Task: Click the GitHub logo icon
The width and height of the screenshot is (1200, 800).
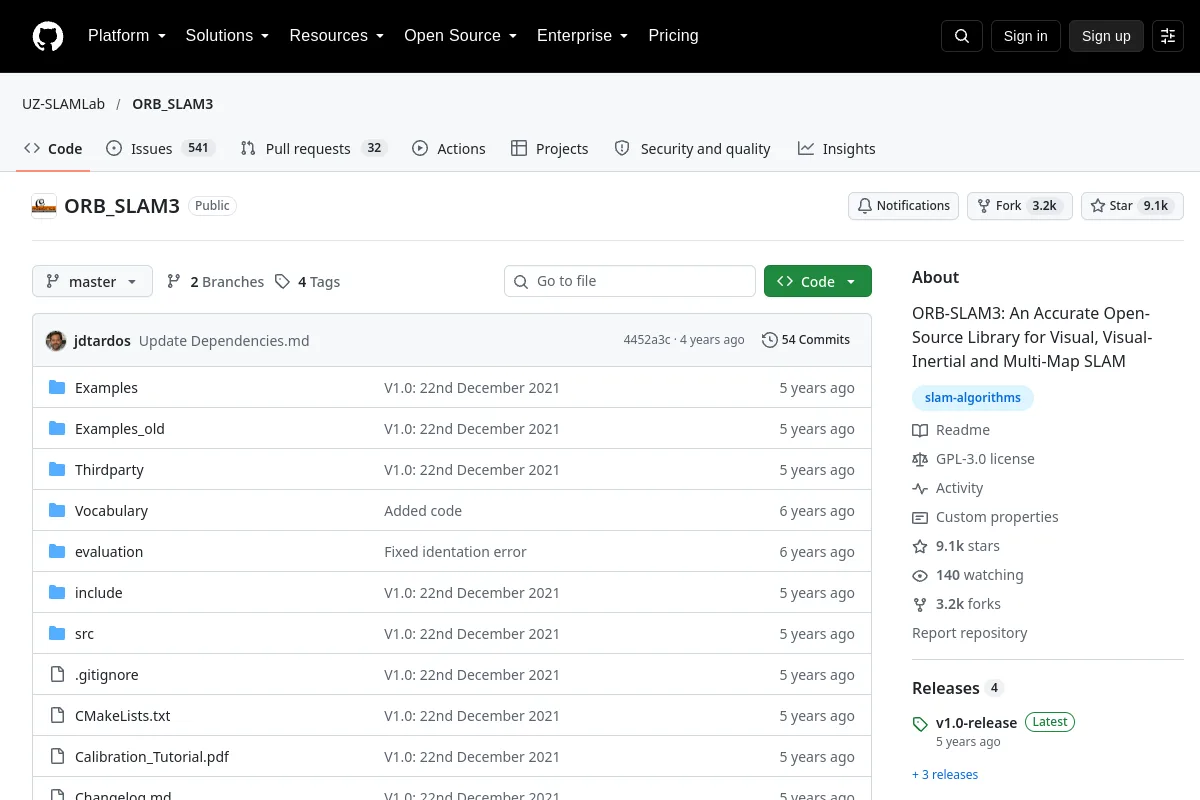Action: 48,36
